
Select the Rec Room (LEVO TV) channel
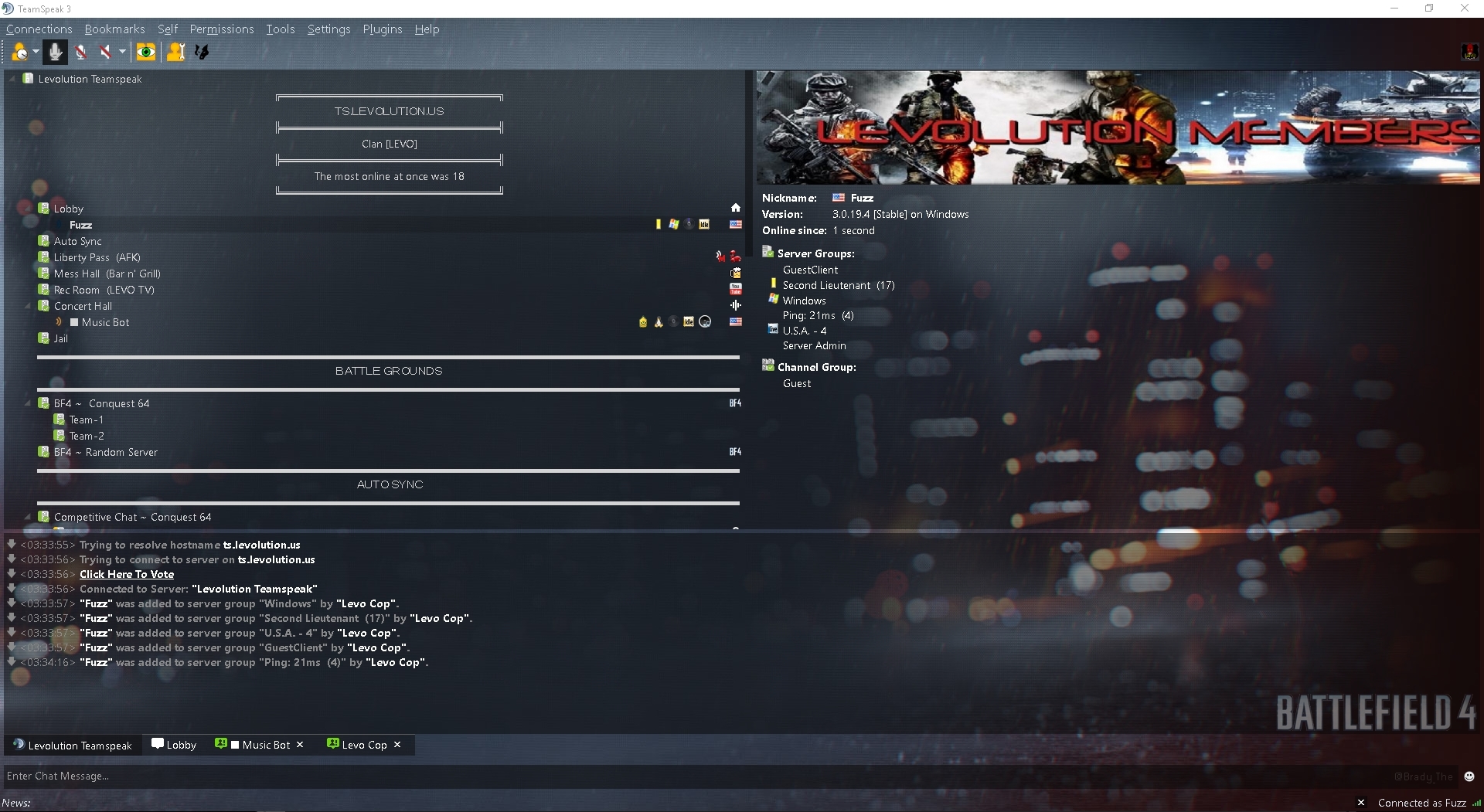click(x=104, y=290)
